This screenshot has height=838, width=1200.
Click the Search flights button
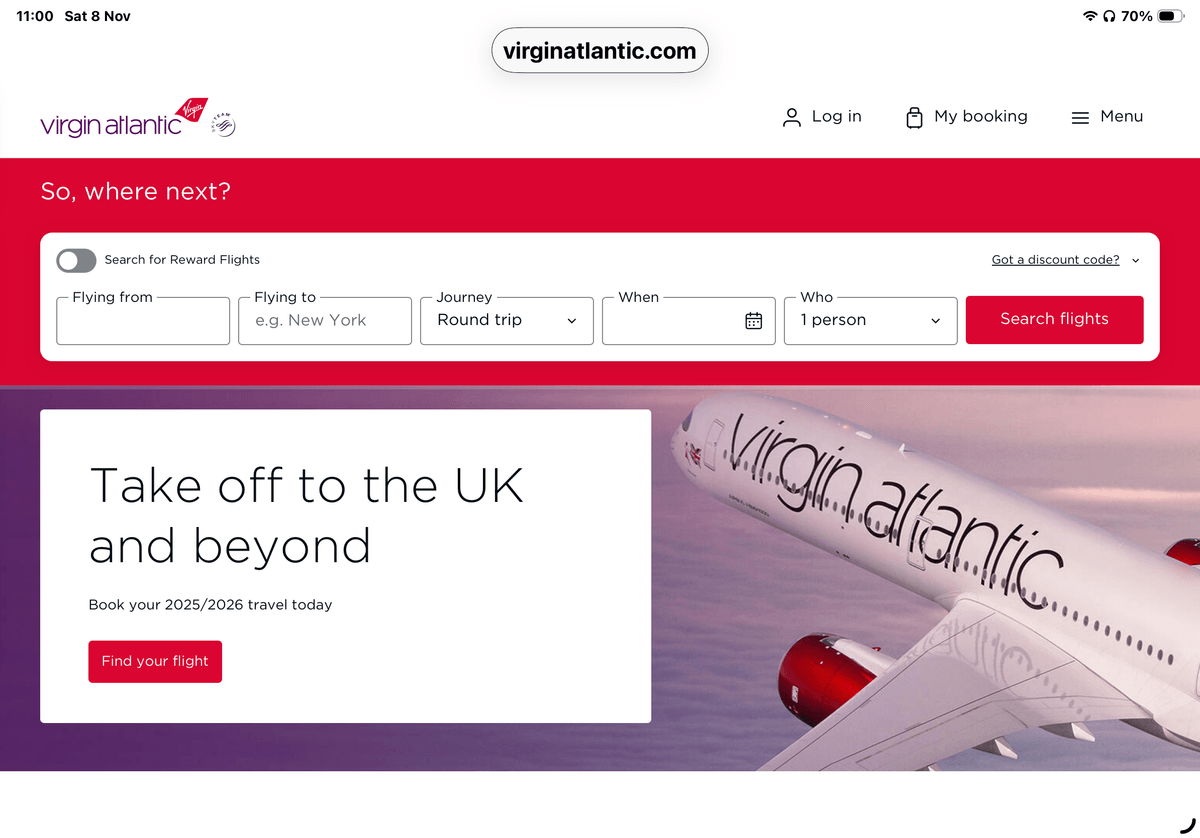tap(1054, 320)
